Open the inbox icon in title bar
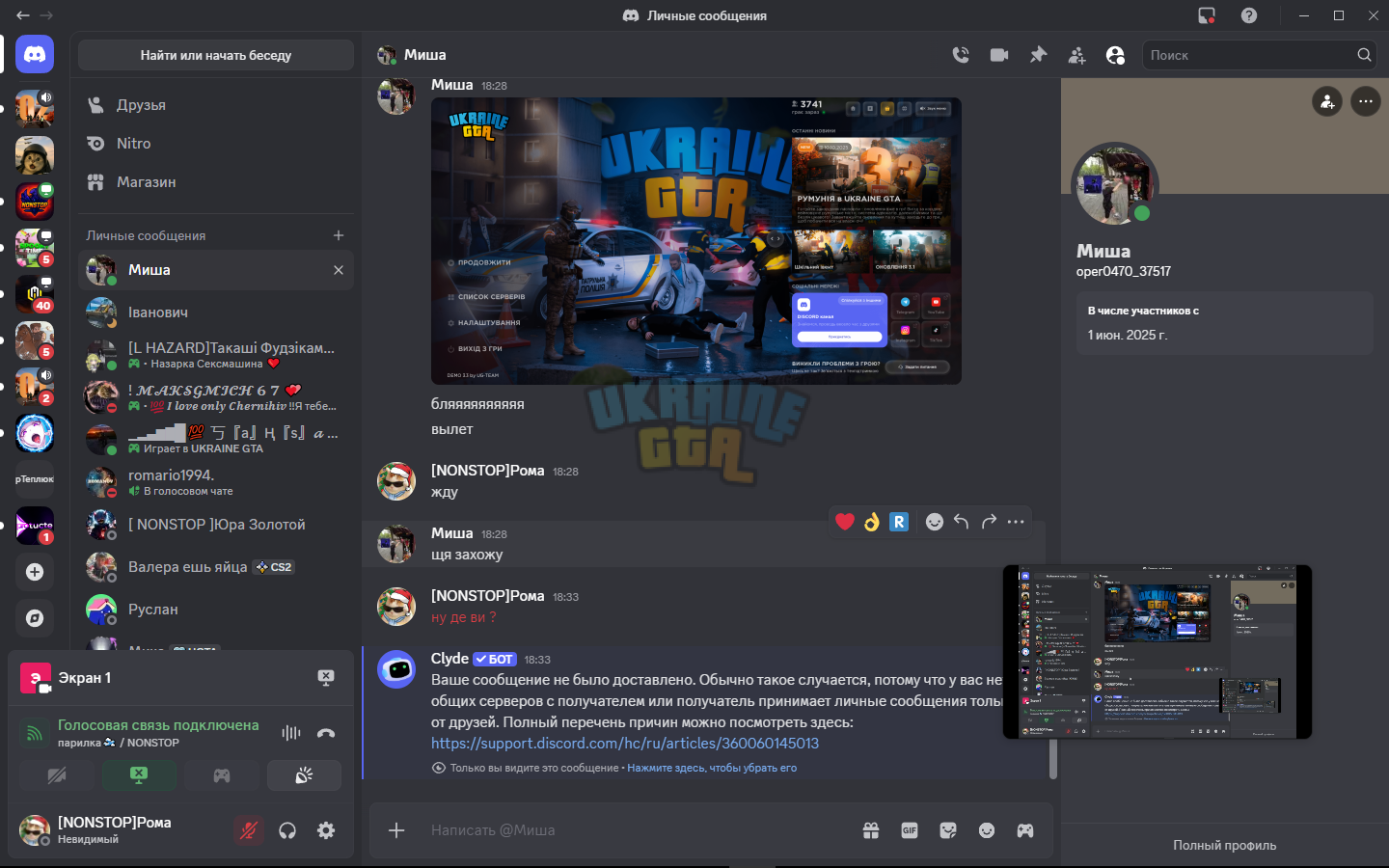 pos(1207,15)
